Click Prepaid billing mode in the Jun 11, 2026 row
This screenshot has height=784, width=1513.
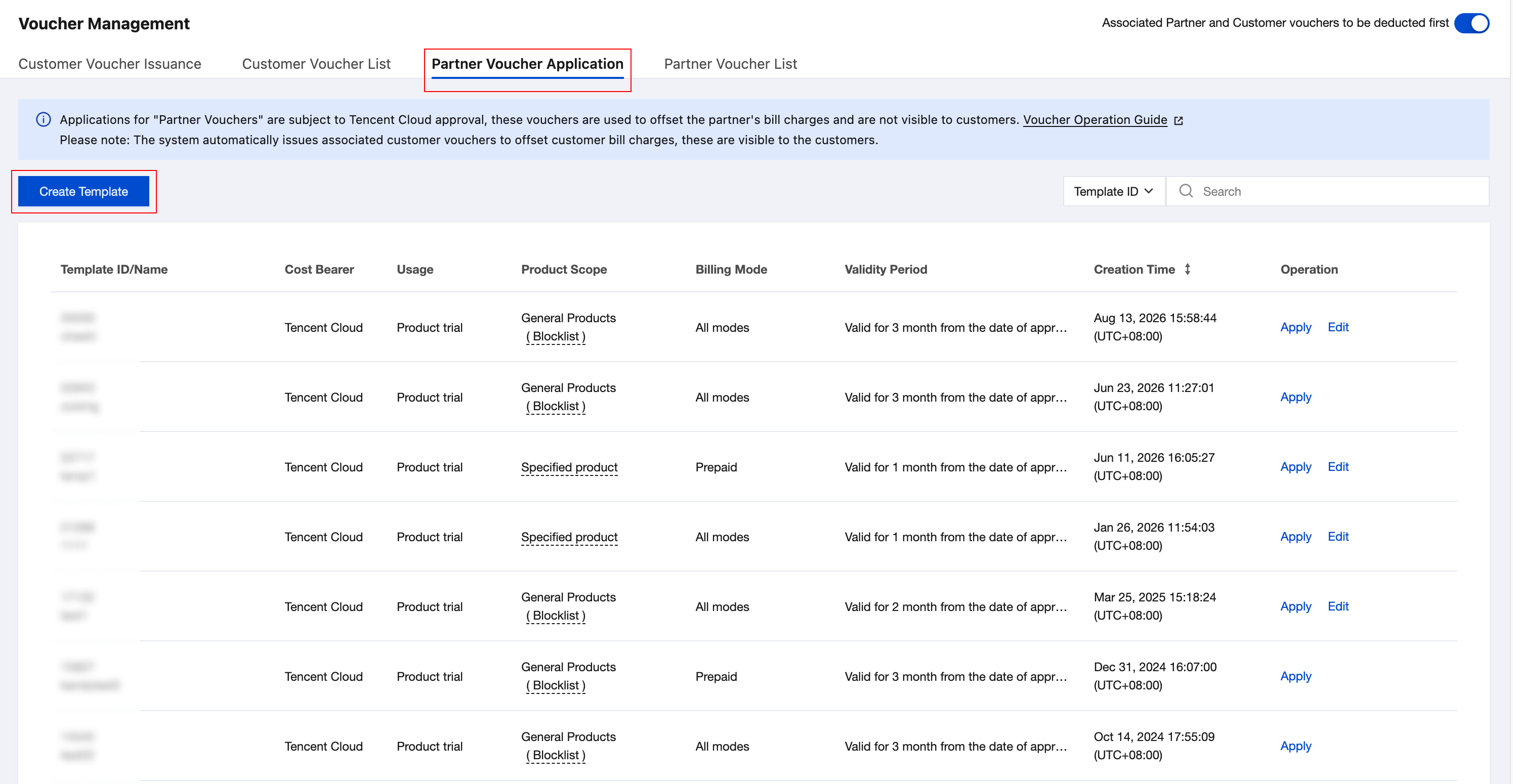point(716,467)
